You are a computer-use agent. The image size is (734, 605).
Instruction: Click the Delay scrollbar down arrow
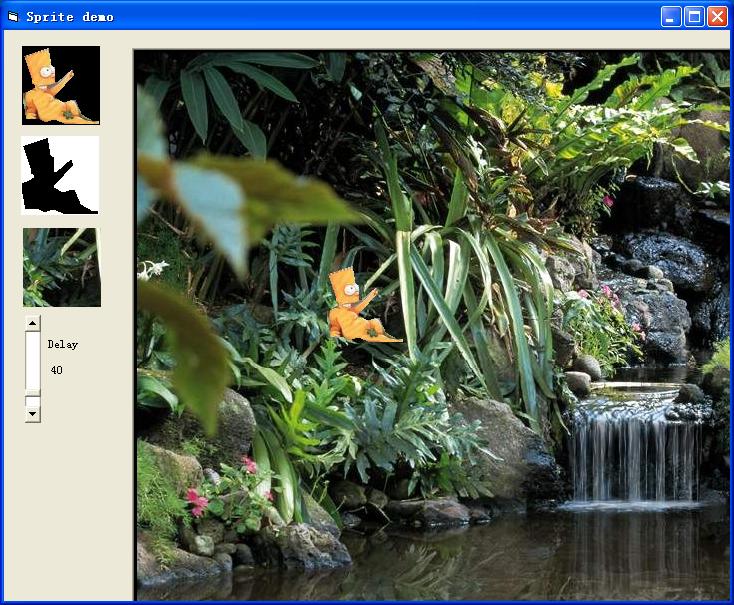point(33,414)
